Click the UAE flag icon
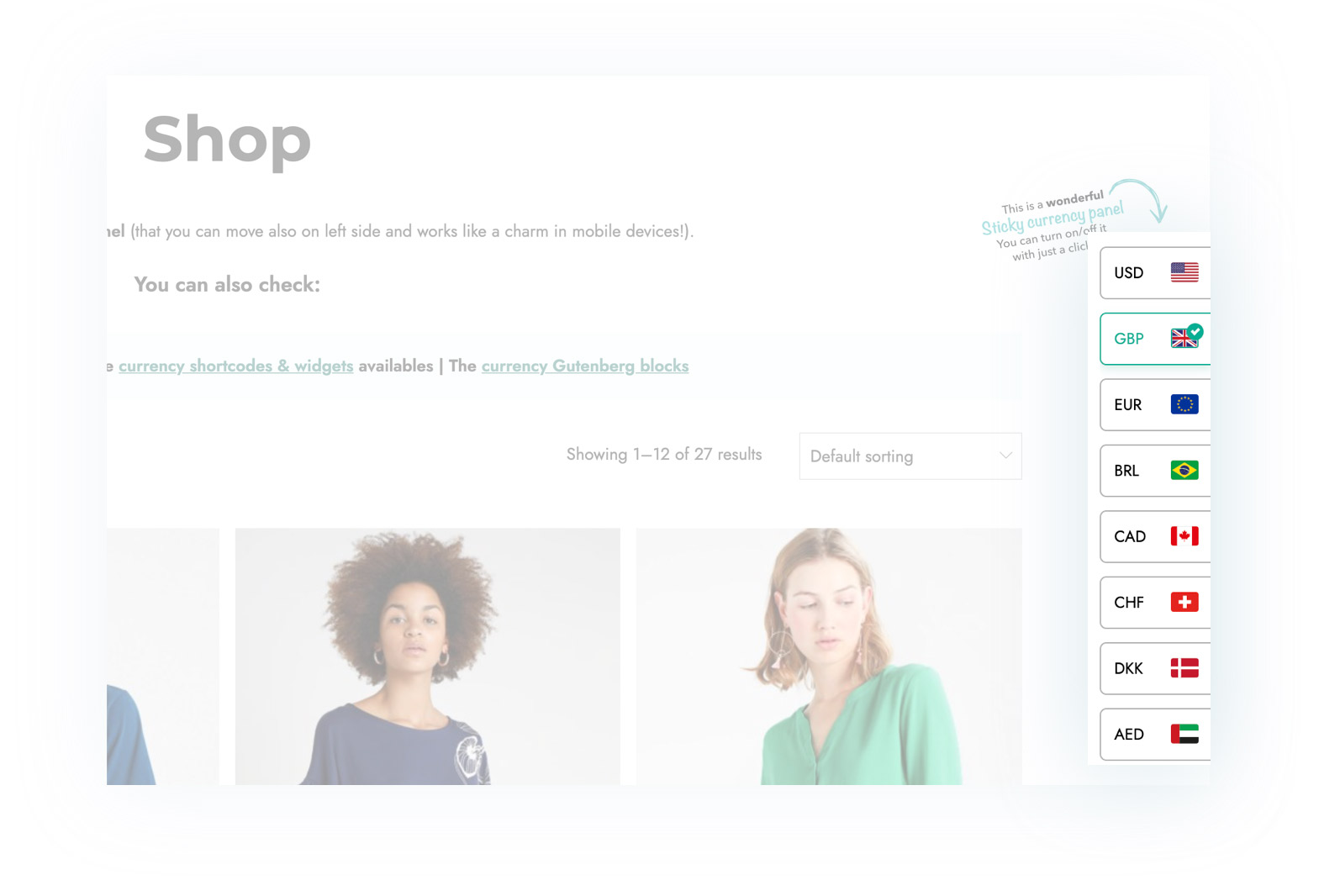 coord(1184,734)
